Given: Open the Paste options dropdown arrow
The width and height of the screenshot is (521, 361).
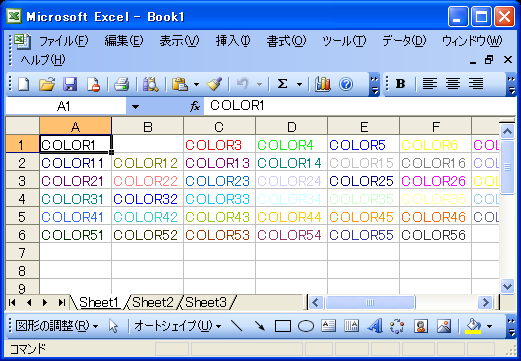Looking at the screenshot, I should (x=196, y=84).
